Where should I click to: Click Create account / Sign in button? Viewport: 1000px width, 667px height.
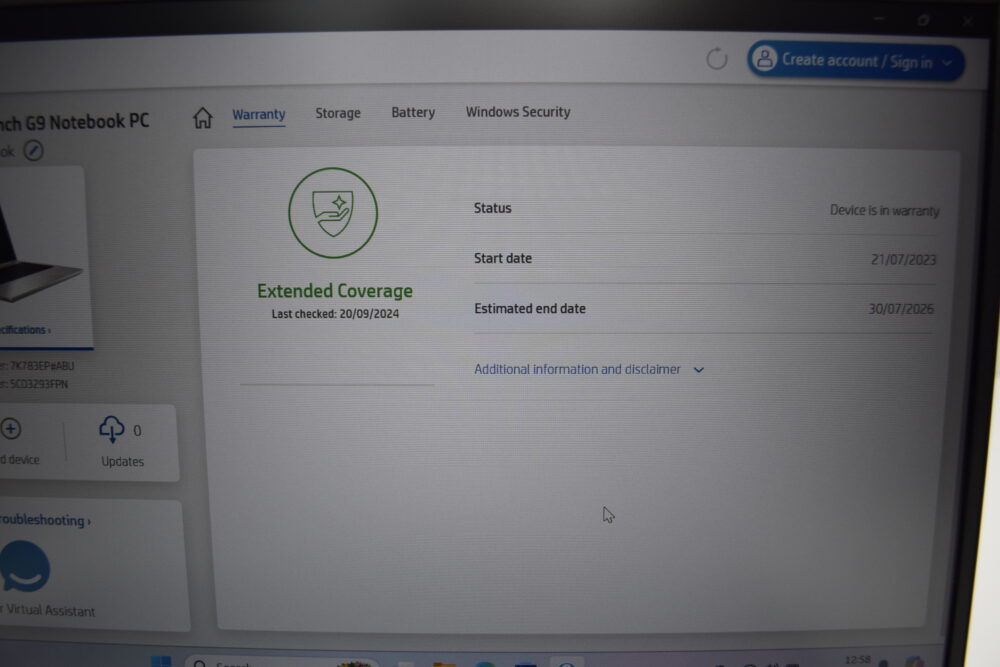pyautogui.click(x=855, y=62)
